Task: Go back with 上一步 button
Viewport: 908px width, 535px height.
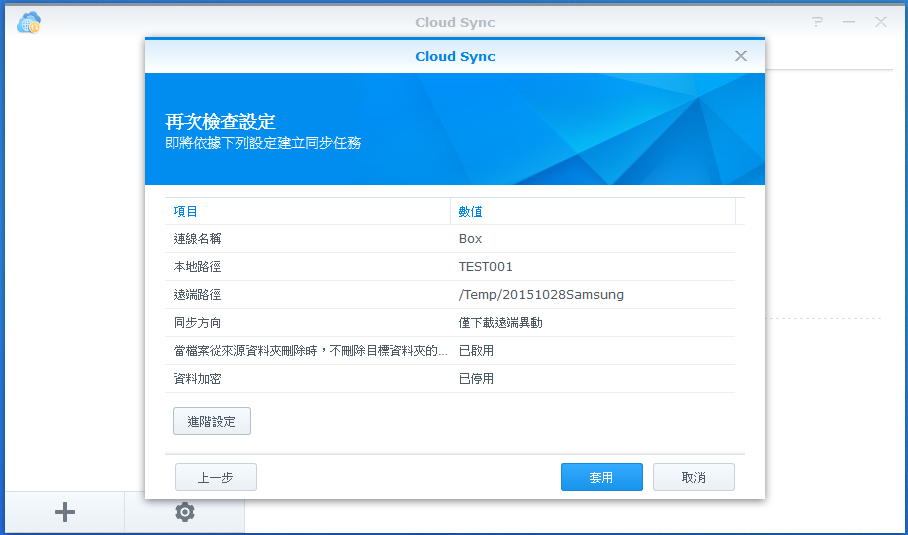Action: [x=216, y=477]
